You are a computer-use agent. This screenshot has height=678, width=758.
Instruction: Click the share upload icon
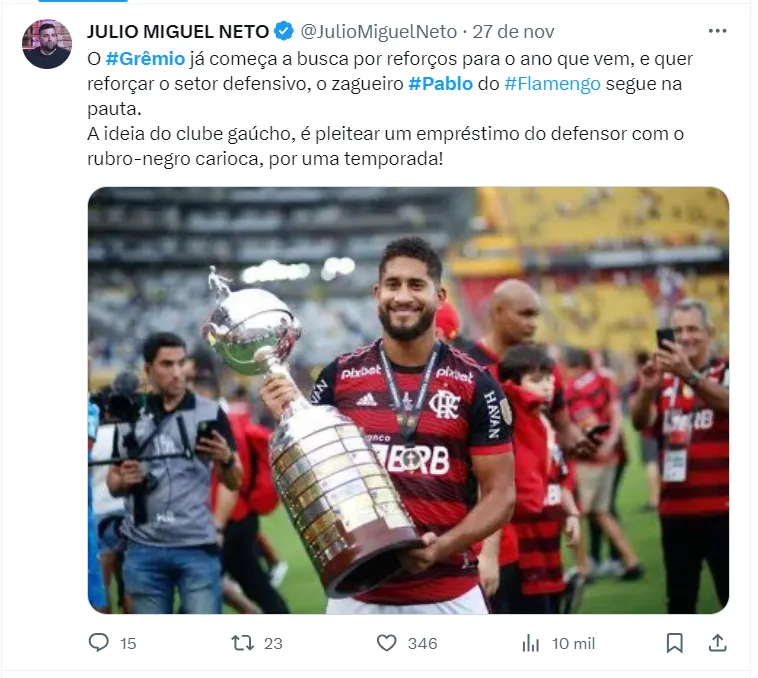pyautogui.click(x=717, y=643)
